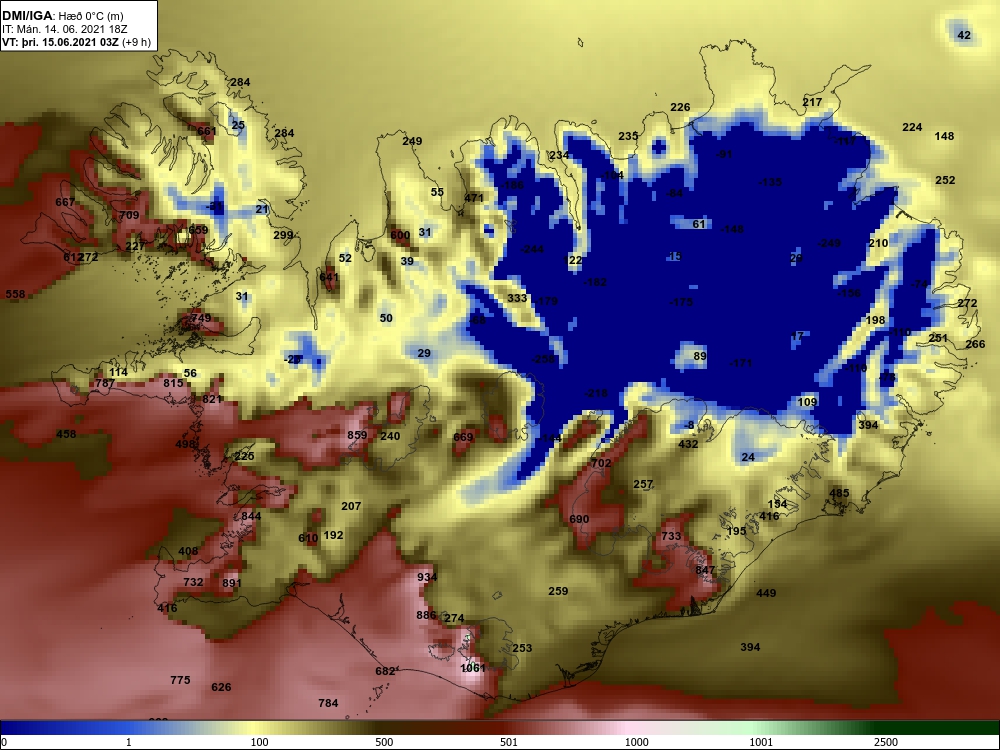Click the map value '787'

(105, 383)
